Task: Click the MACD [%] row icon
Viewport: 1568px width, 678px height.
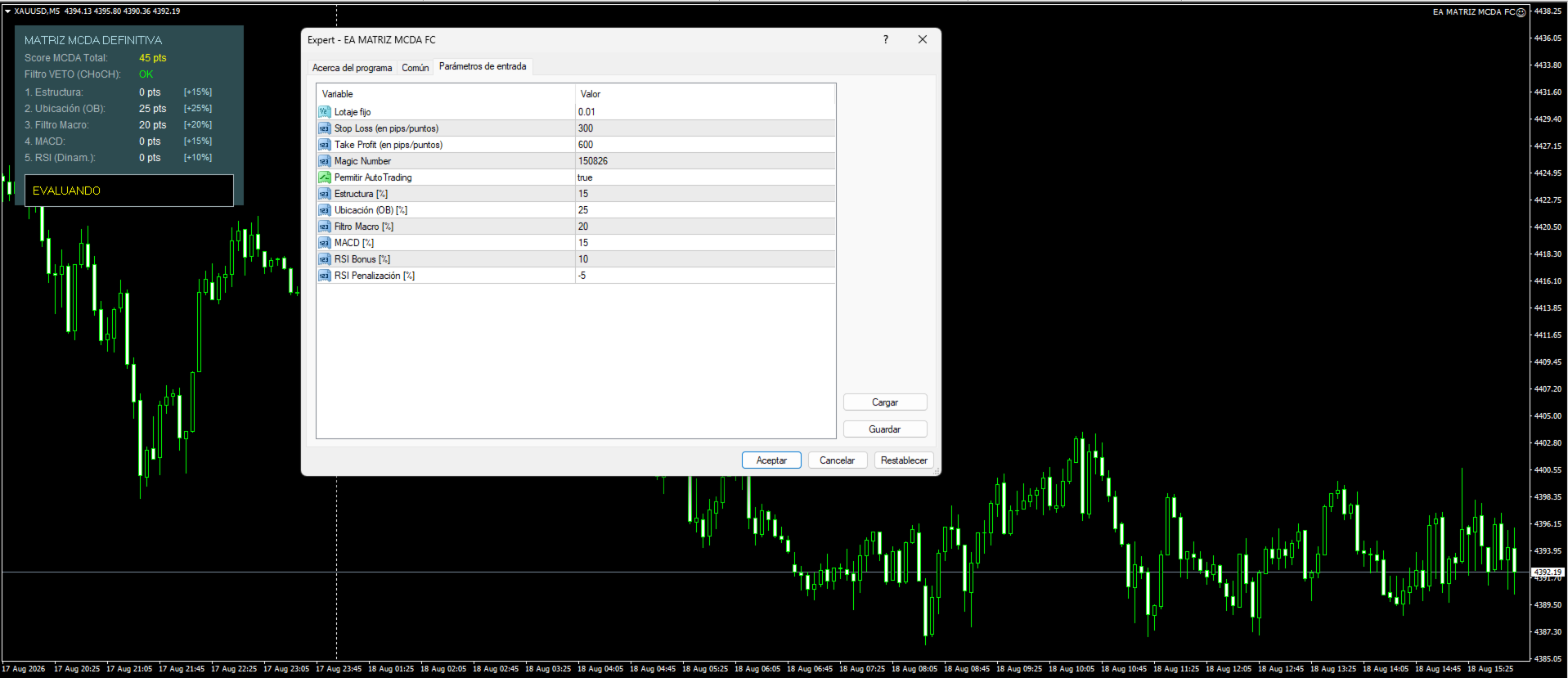Action: [325, 243]
